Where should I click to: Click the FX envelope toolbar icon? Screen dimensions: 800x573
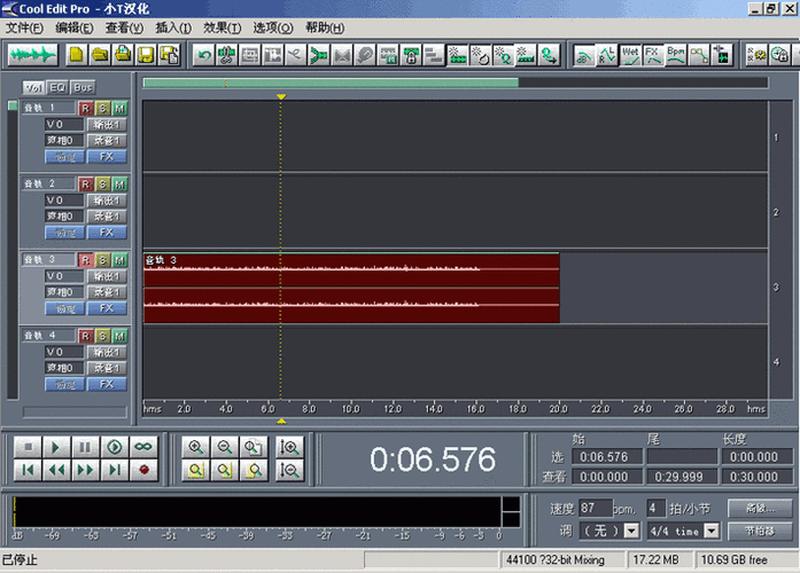(x=653, y=55)
